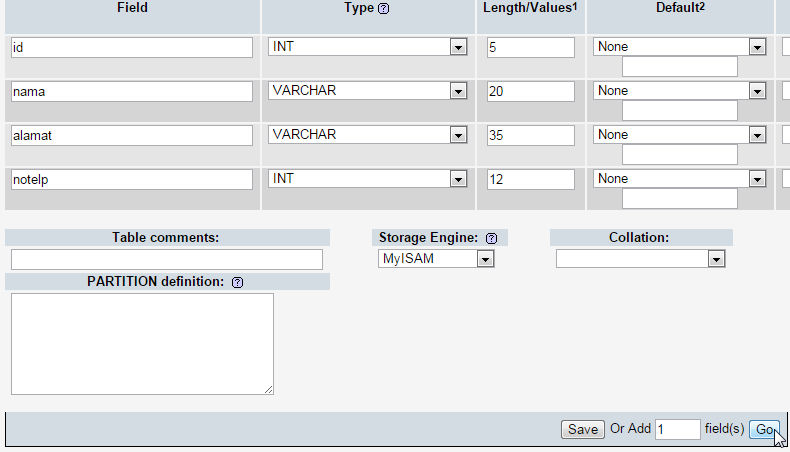Click the Collation label
The width and height of the screenshot is (790, 452).
pyautogui.click(x=639, y=237)
